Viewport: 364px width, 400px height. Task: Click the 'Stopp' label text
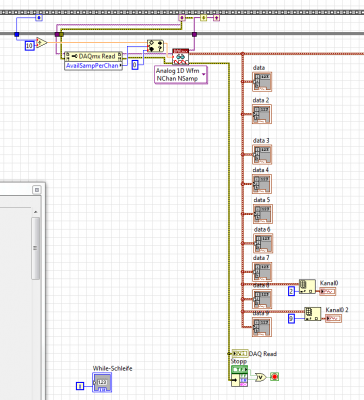point(239,361)
